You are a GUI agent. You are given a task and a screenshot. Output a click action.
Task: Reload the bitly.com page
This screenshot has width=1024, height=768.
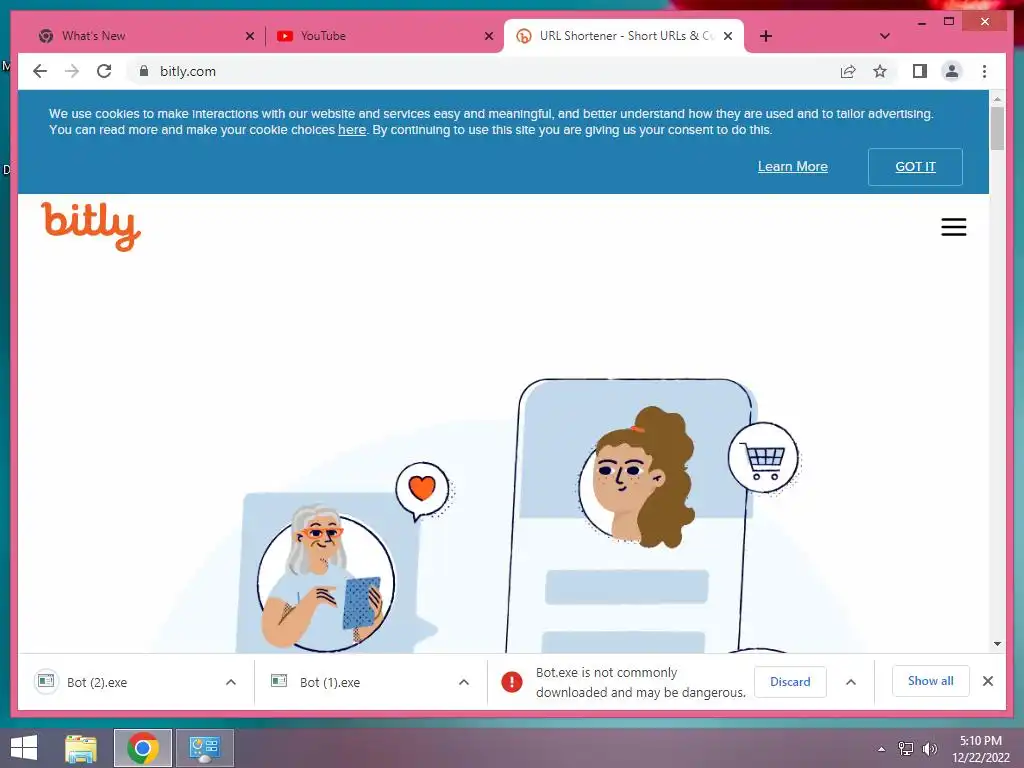[x=104, y=71]
